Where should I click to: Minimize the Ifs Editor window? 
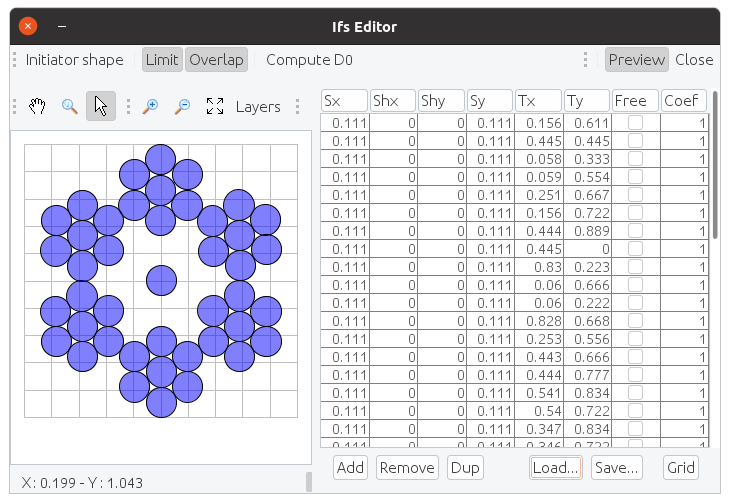(x=62, y=26)
